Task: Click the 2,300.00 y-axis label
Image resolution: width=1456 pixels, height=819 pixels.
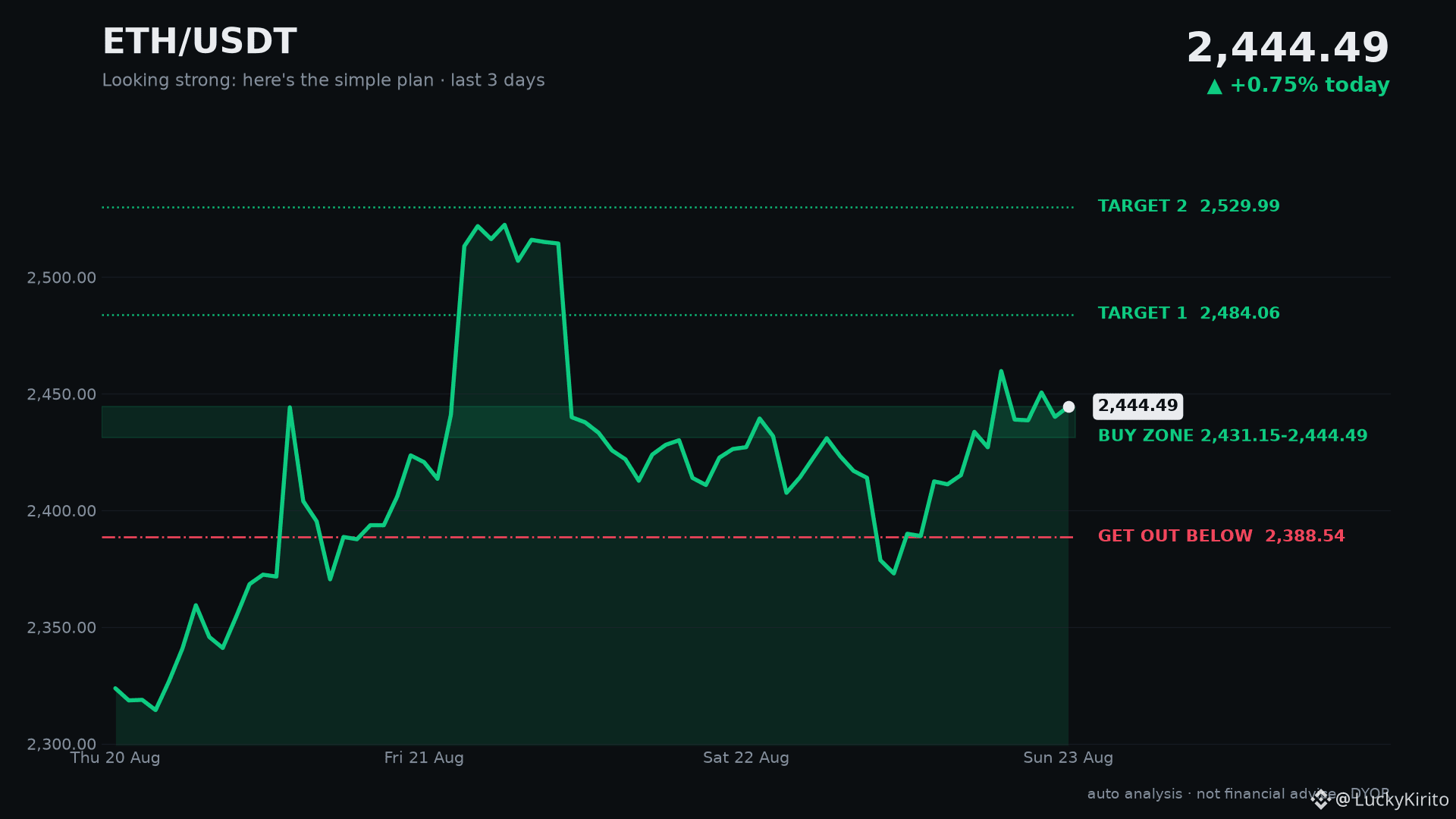Action: (61, 745)
